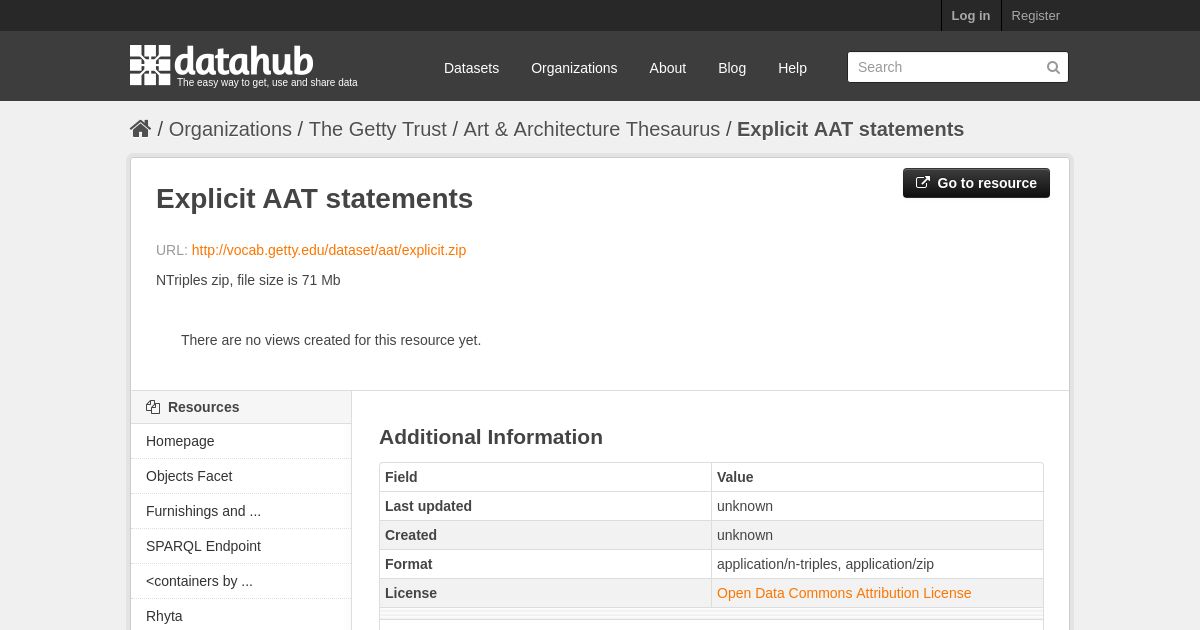Click the Explicit AAT statements page title
The height and width of the screenshot is (630, 1200).
click(x=314, y=199)
